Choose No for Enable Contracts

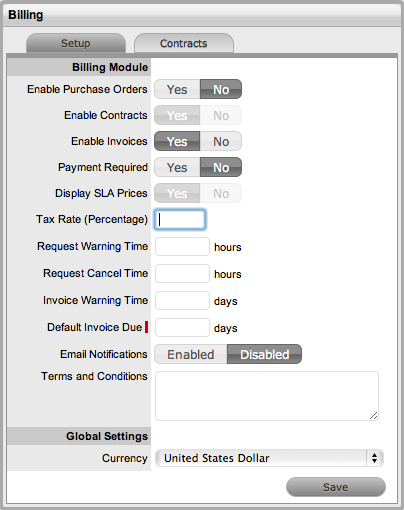pyautogui.click(x=221, y=115)
